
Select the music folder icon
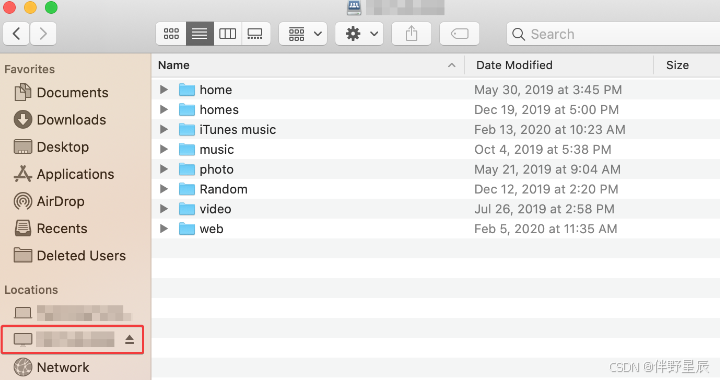[186, 149]
